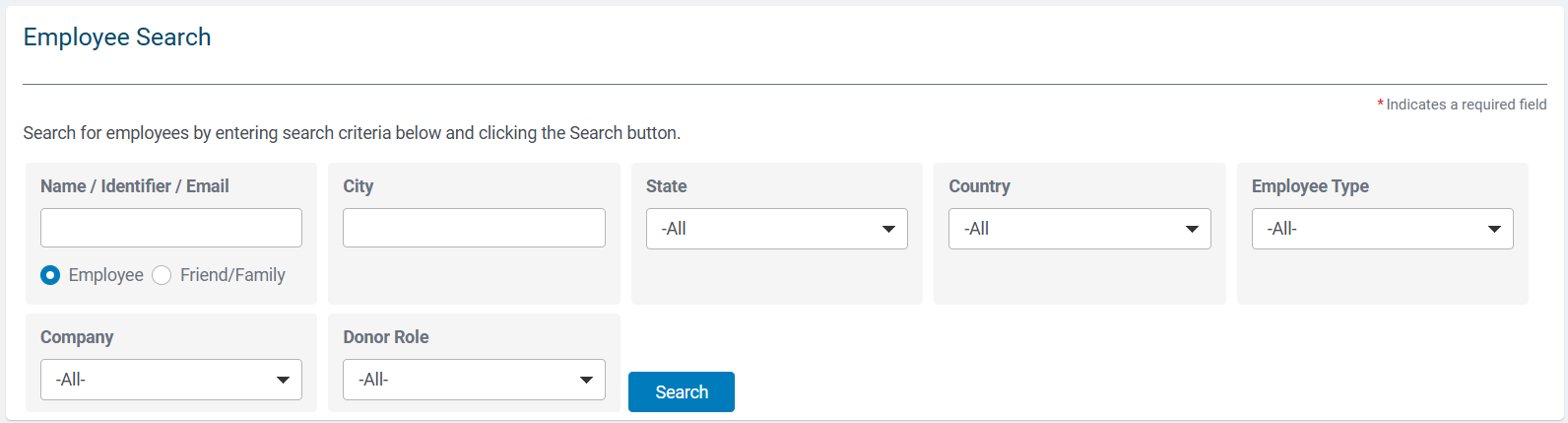Viewport: 1568px width, 423px height.
Task: Click the Employee Search page heading
Action: pos(117,37)
